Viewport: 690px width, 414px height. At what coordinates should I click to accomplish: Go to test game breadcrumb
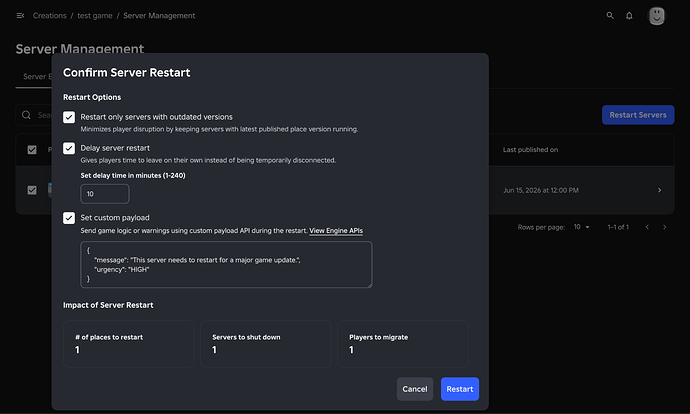pyautogui.click(x=95, y=15)
